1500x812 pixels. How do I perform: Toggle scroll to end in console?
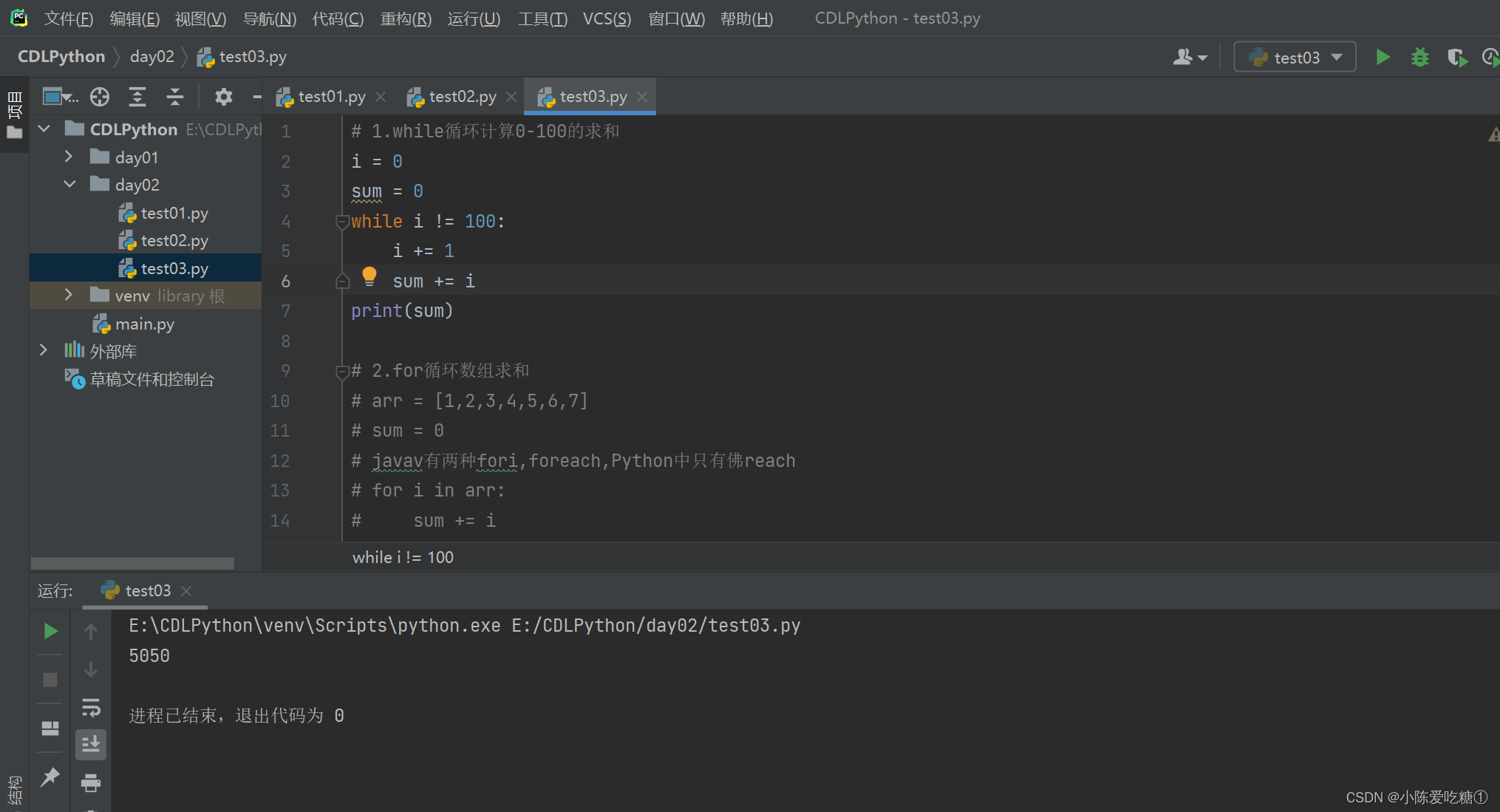click(x=91, y=744)
